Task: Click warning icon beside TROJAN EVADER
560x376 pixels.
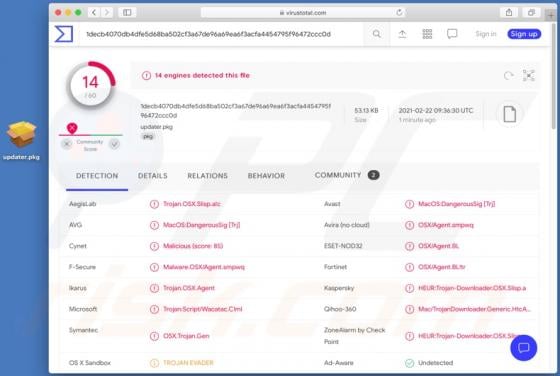Action: pyautogui.click(x=154, y=363)
